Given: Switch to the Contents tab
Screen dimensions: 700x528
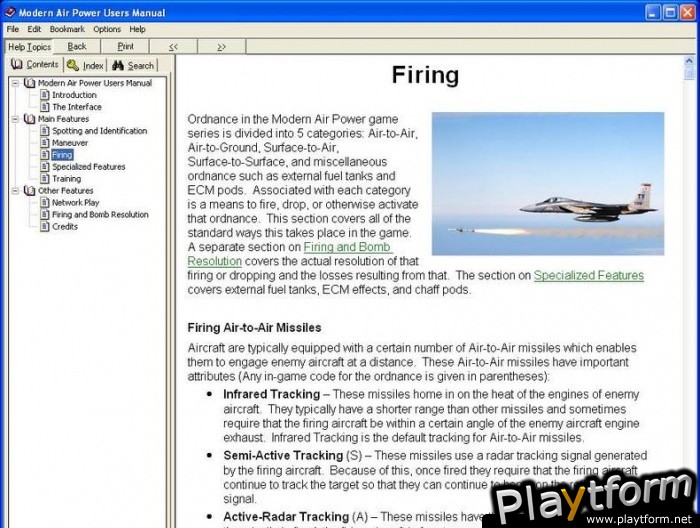Looking at the screenshot, I should click(x=35, y=64).
